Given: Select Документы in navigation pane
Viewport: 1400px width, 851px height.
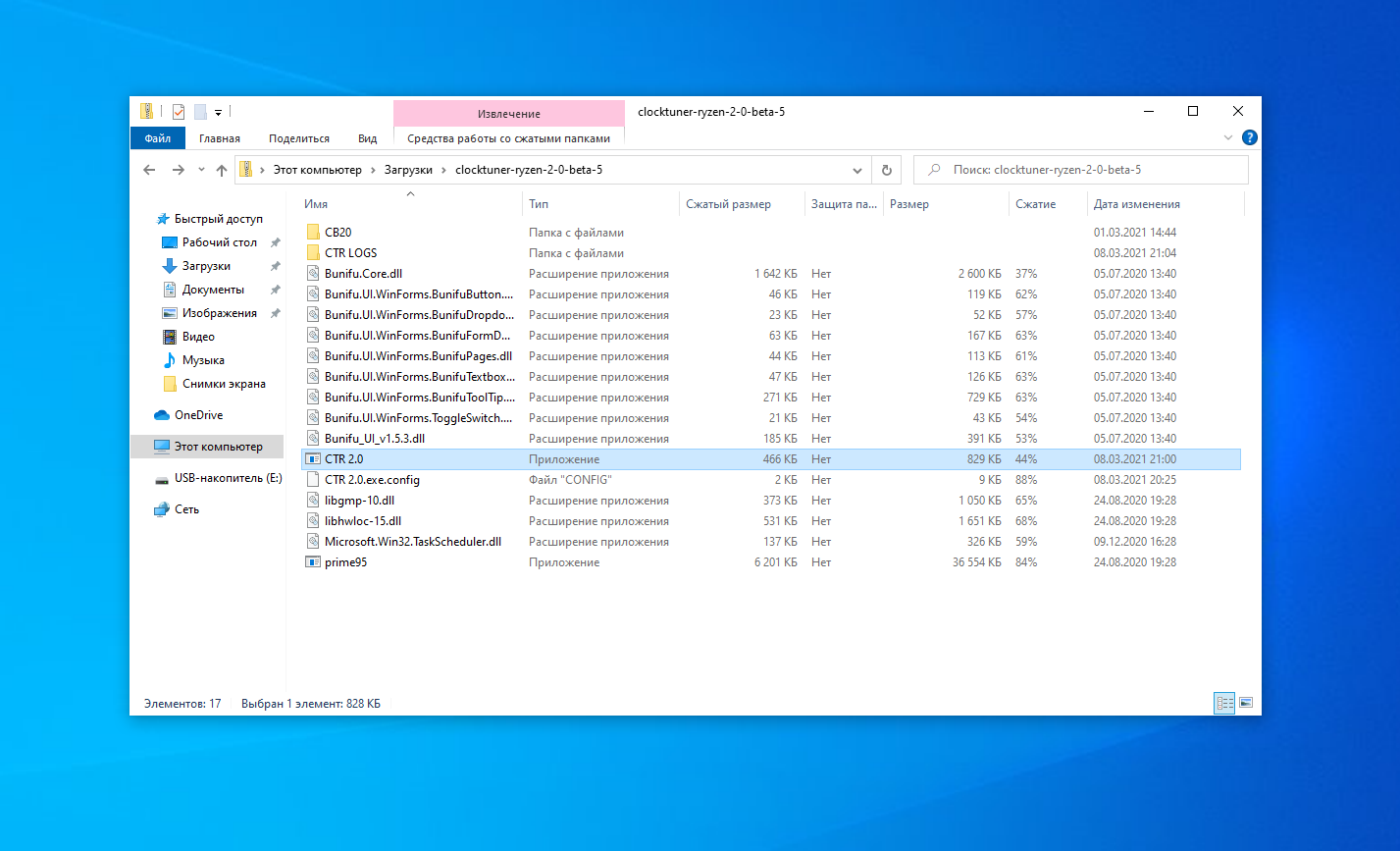Looking at the screenshot, I should pyautogui.click(x=213, y=290).
